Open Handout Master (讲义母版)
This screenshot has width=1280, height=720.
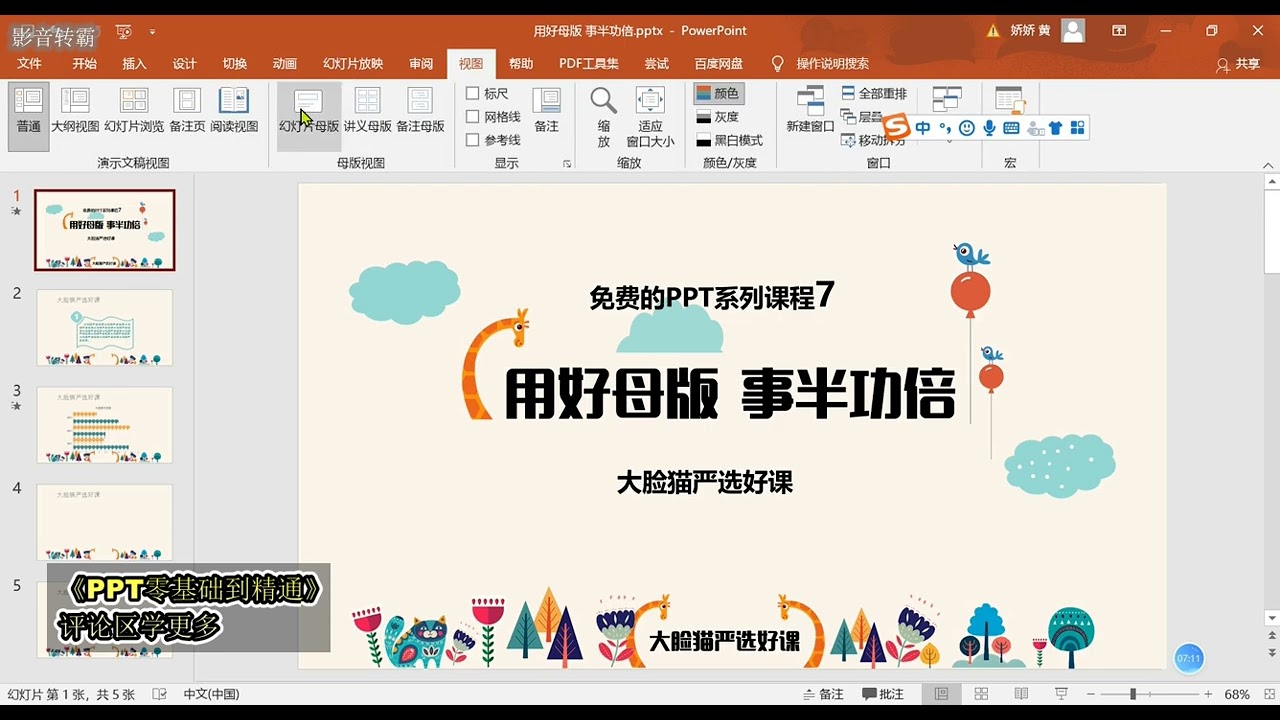(367, 111)
